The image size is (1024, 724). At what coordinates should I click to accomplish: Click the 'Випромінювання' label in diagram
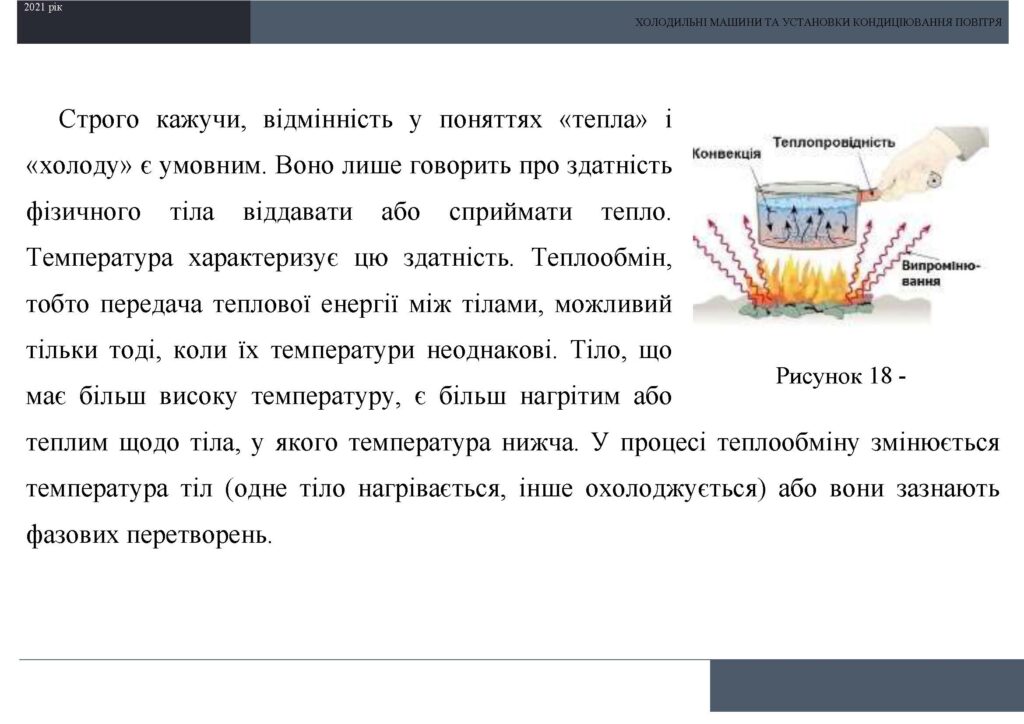pyautogui.click(x=940, y=274)
